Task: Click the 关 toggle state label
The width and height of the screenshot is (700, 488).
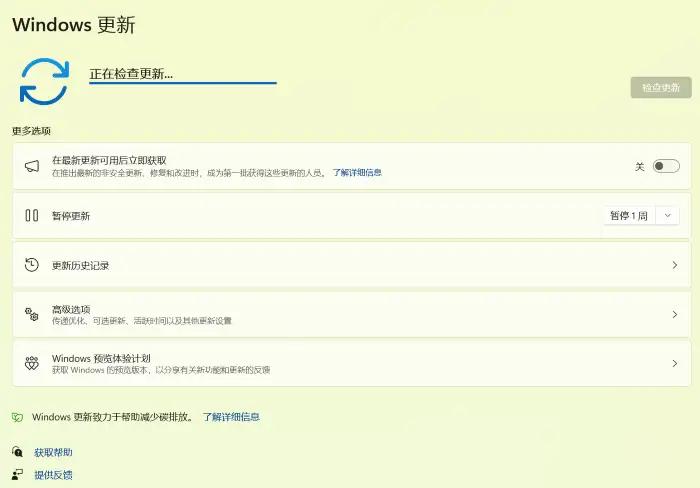Action: pyautogui.click(x=640, y=167)
